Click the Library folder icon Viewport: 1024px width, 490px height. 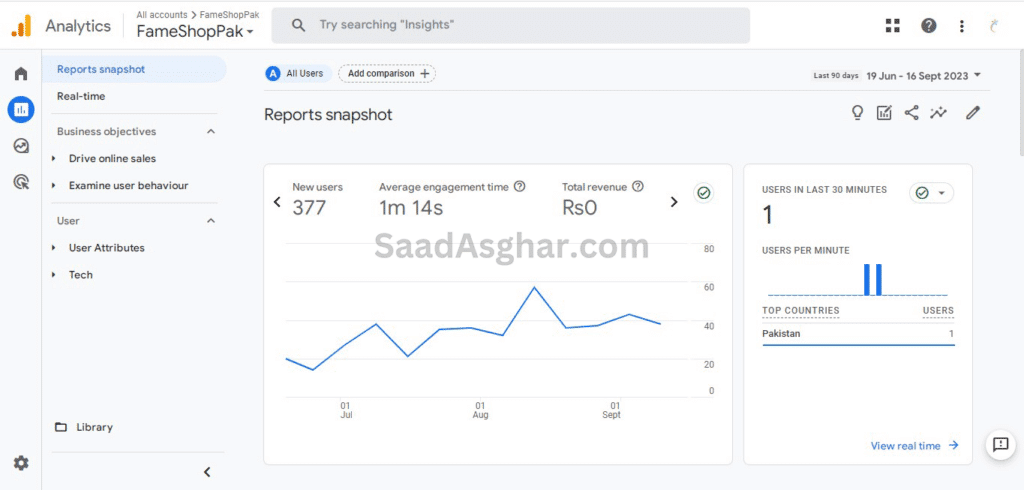pyautogui.click(x=61, y=427)
